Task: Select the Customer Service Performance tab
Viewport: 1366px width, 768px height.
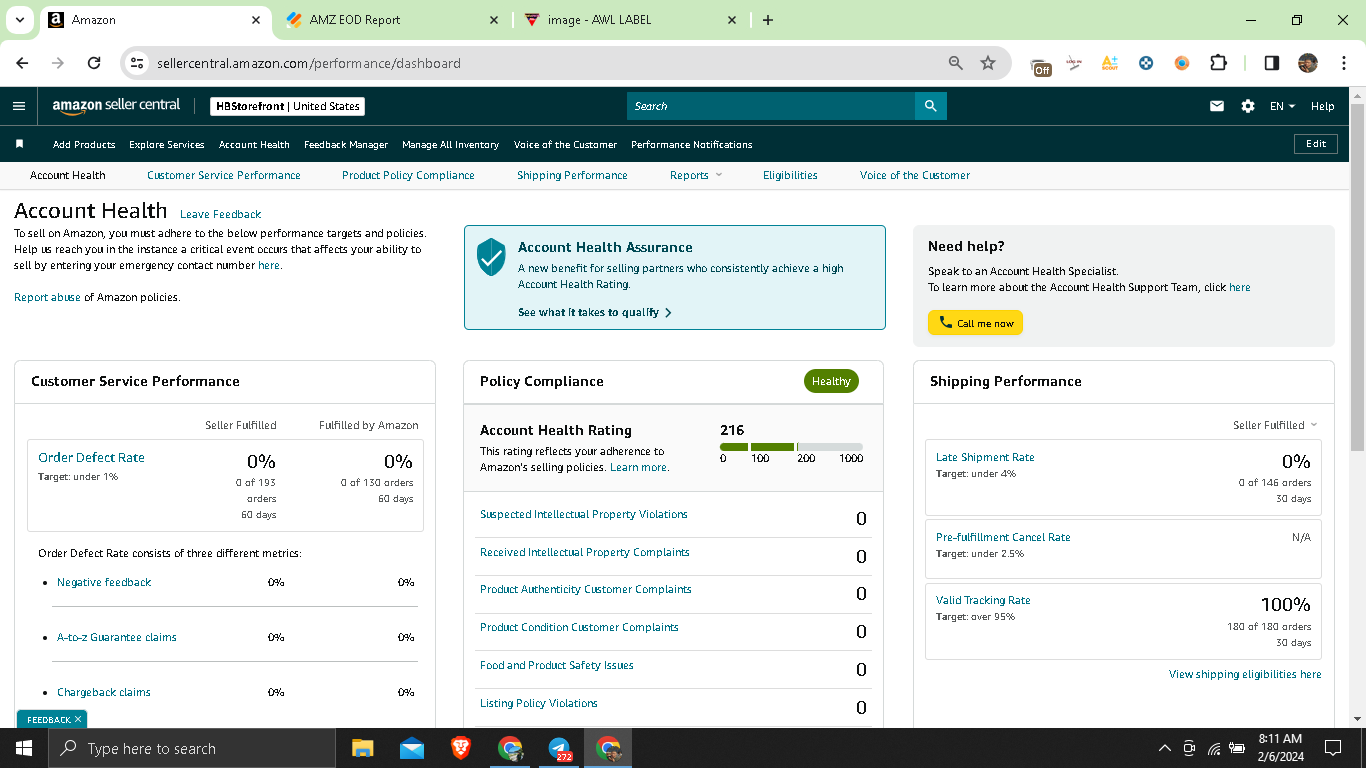Action: pyautogui.click(x=224, y=175)
